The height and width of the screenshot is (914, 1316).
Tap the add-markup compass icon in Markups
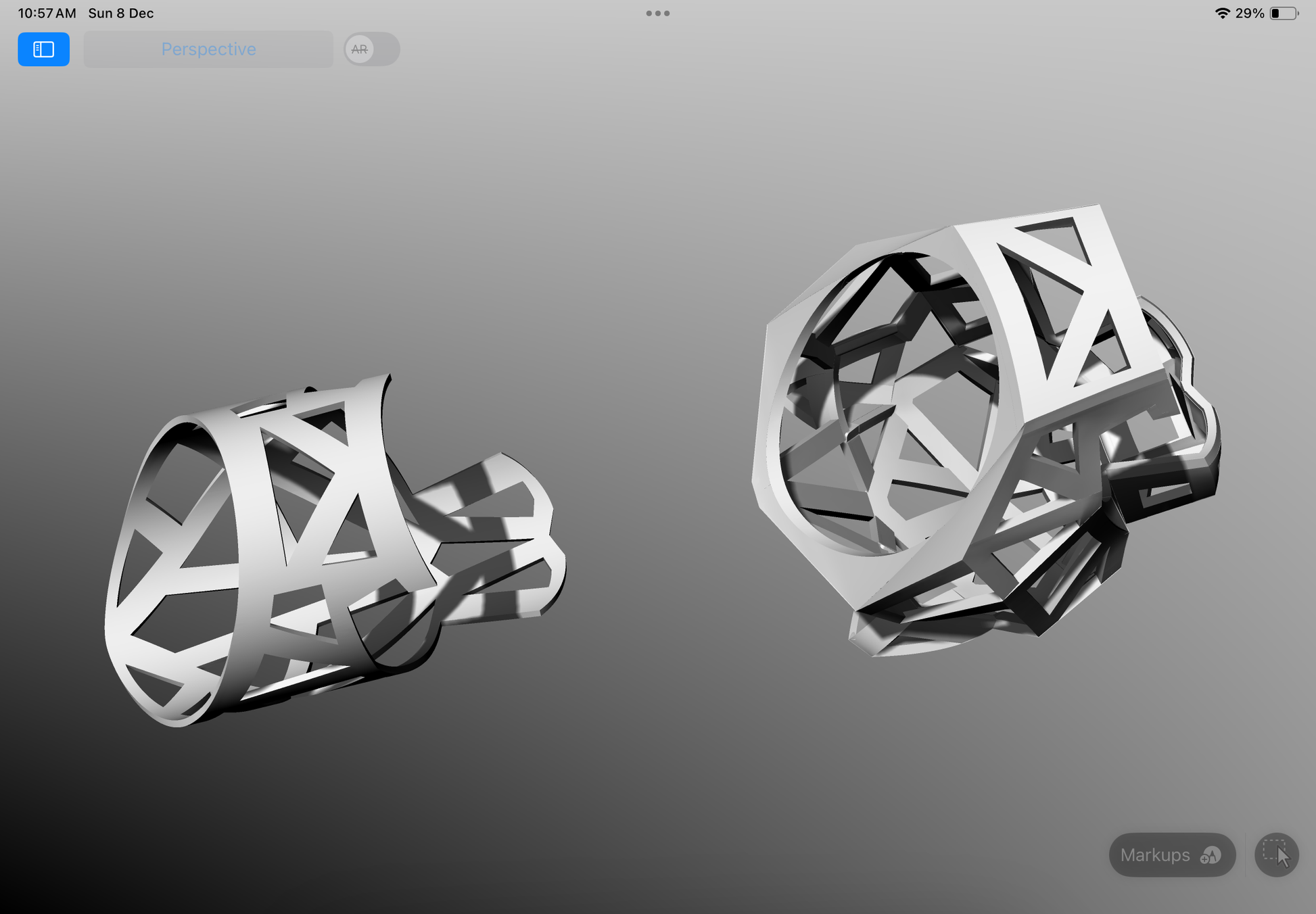[x=1210, y=856]
